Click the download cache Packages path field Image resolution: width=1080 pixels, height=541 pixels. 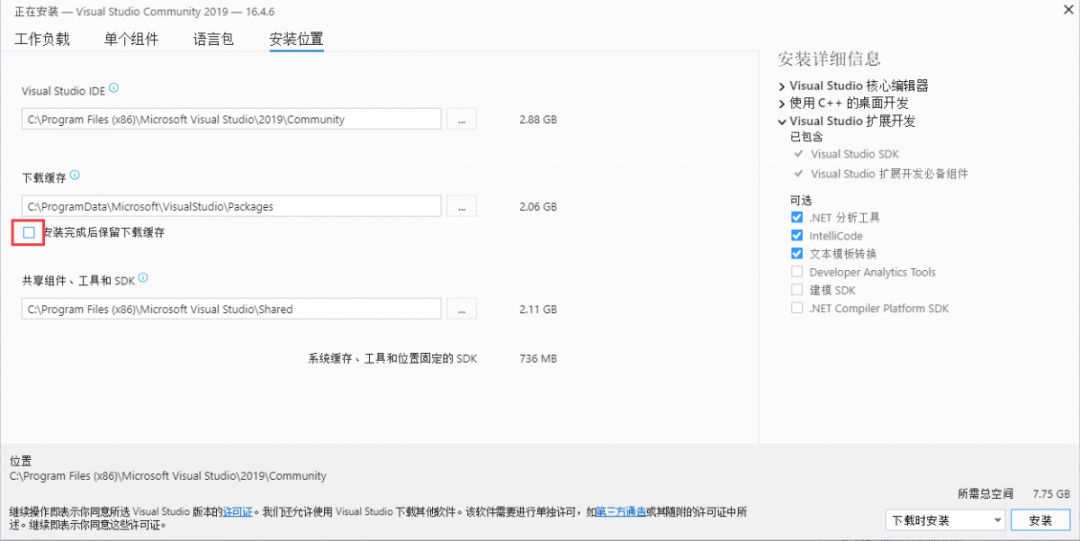coord(231,206)
